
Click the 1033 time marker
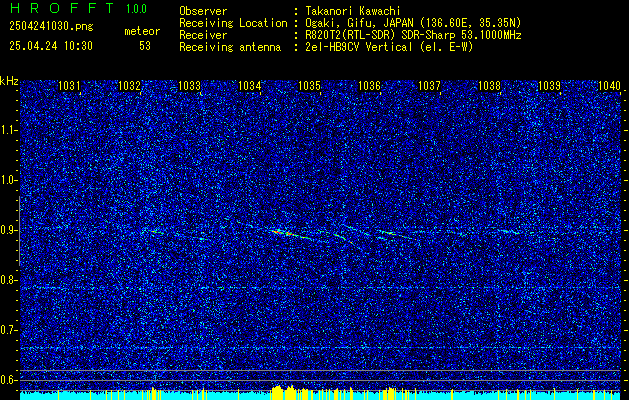189,85
